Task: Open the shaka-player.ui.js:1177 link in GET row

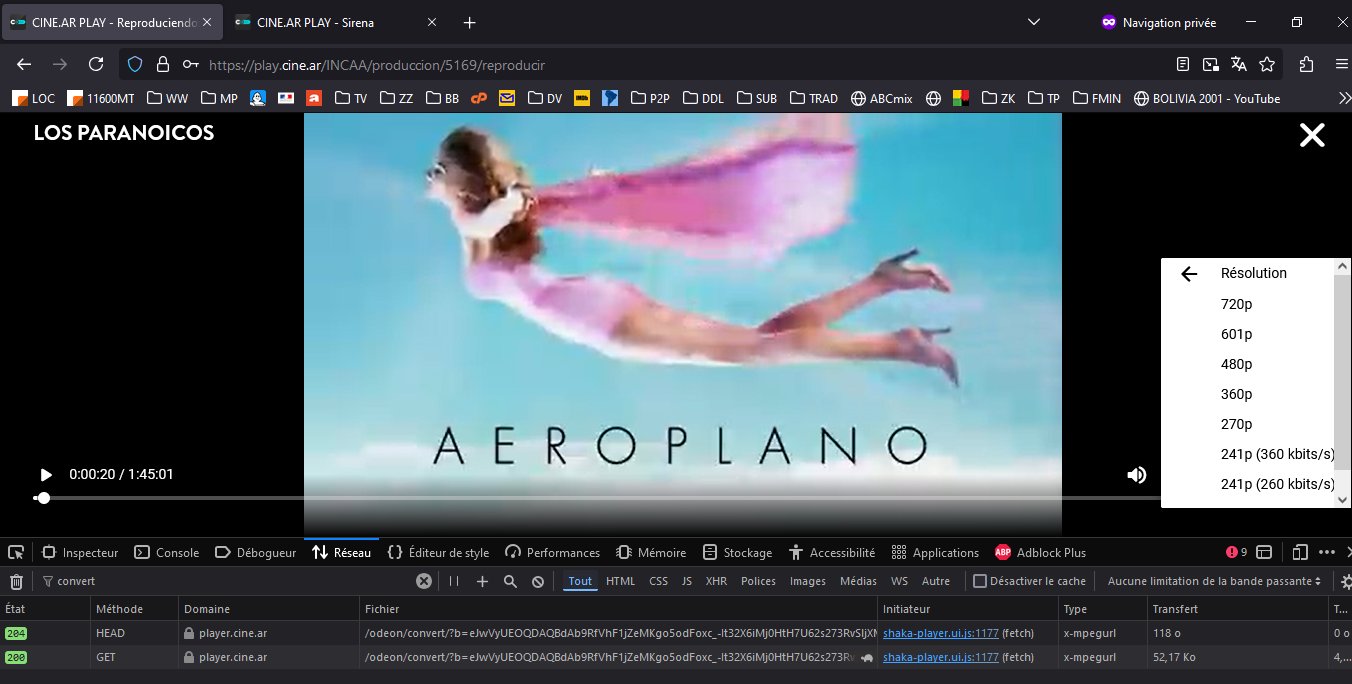Action: tap(940, 657)
